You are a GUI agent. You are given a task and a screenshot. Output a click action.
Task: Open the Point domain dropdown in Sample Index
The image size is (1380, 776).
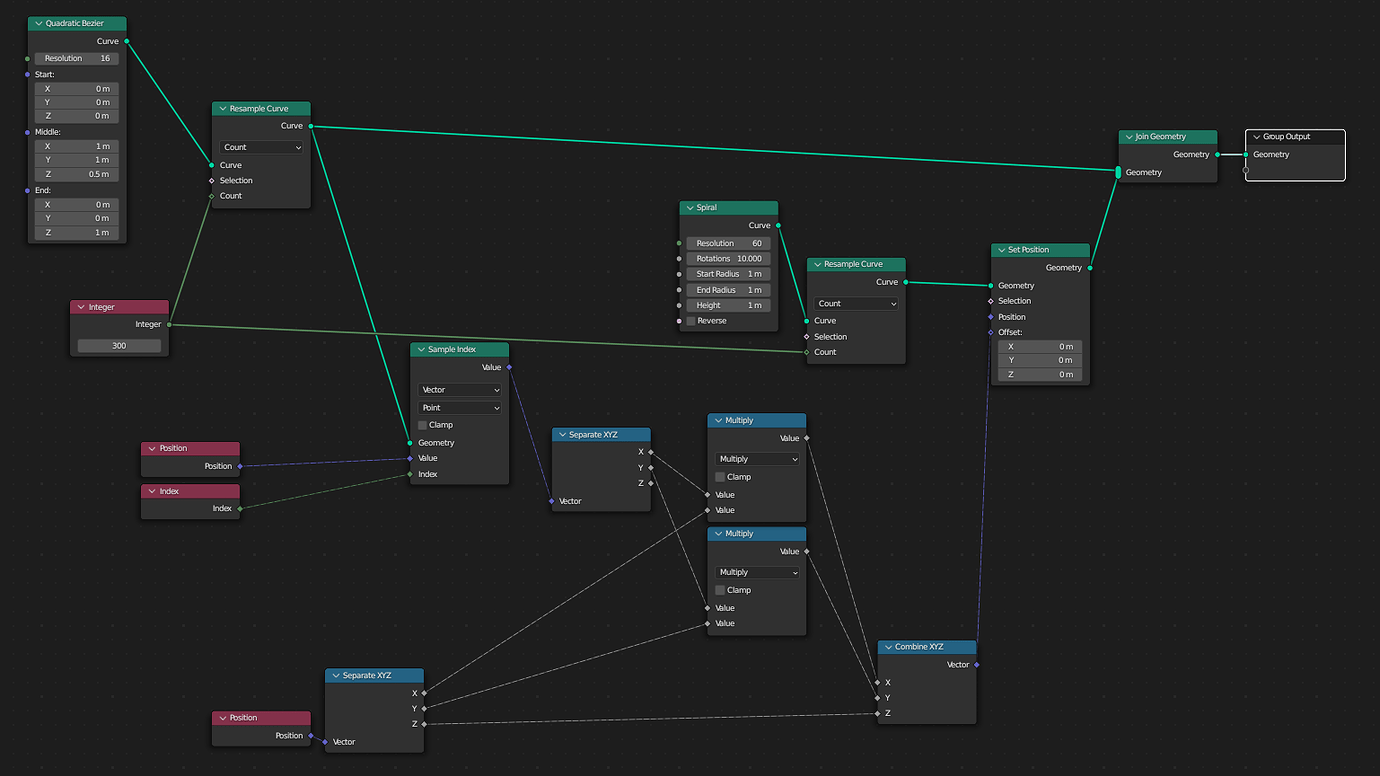[x=460, y=408]
